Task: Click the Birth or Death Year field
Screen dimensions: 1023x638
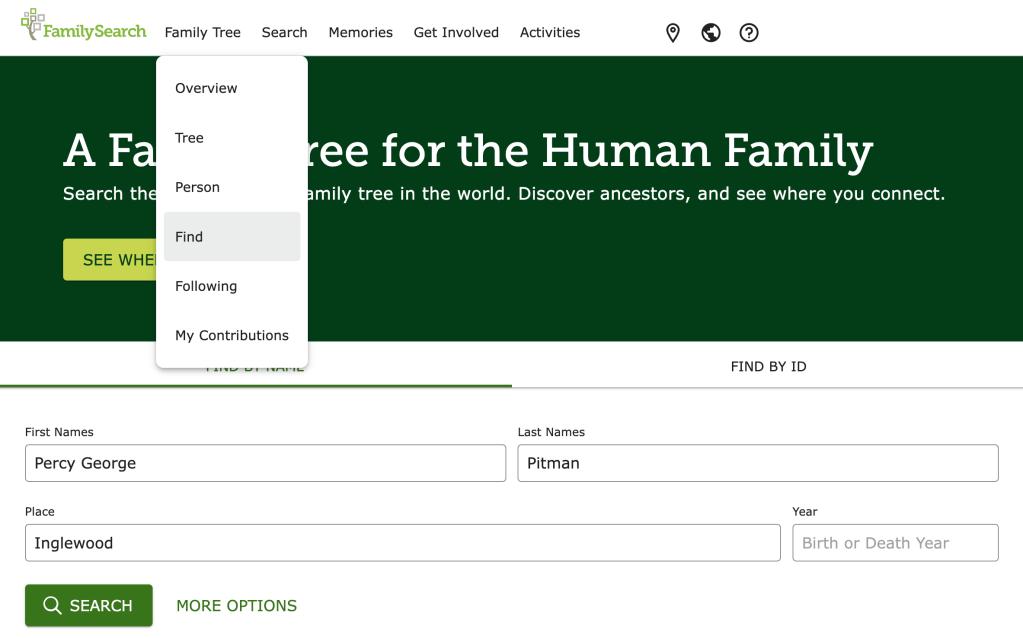Action: [895, 543]
